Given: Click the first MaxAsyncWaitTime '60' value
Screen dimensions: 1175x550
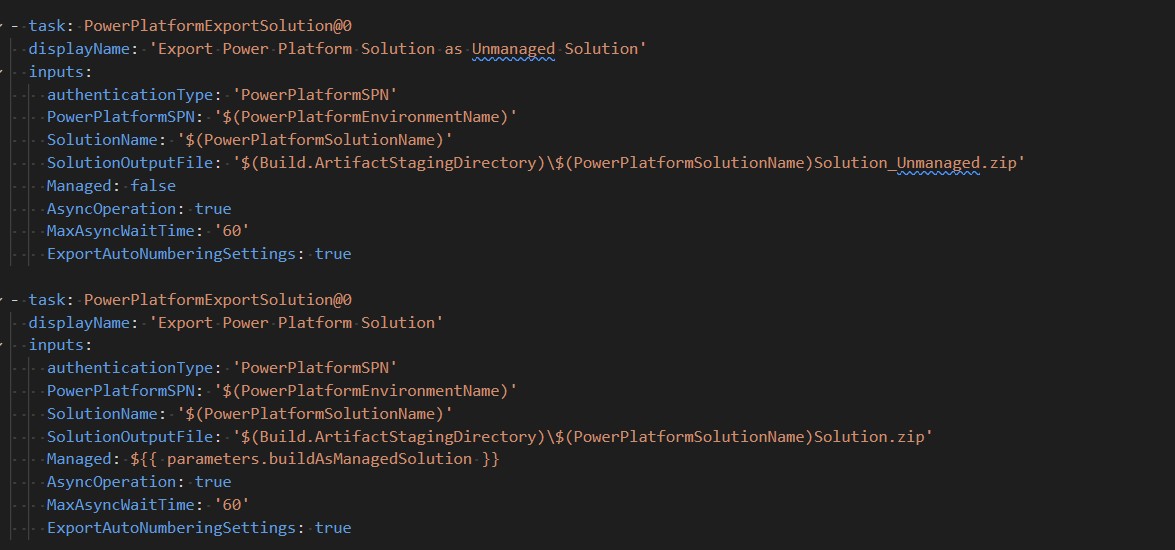Looking at the screenshot, I should pyautogui.click(x=231, y=232).
